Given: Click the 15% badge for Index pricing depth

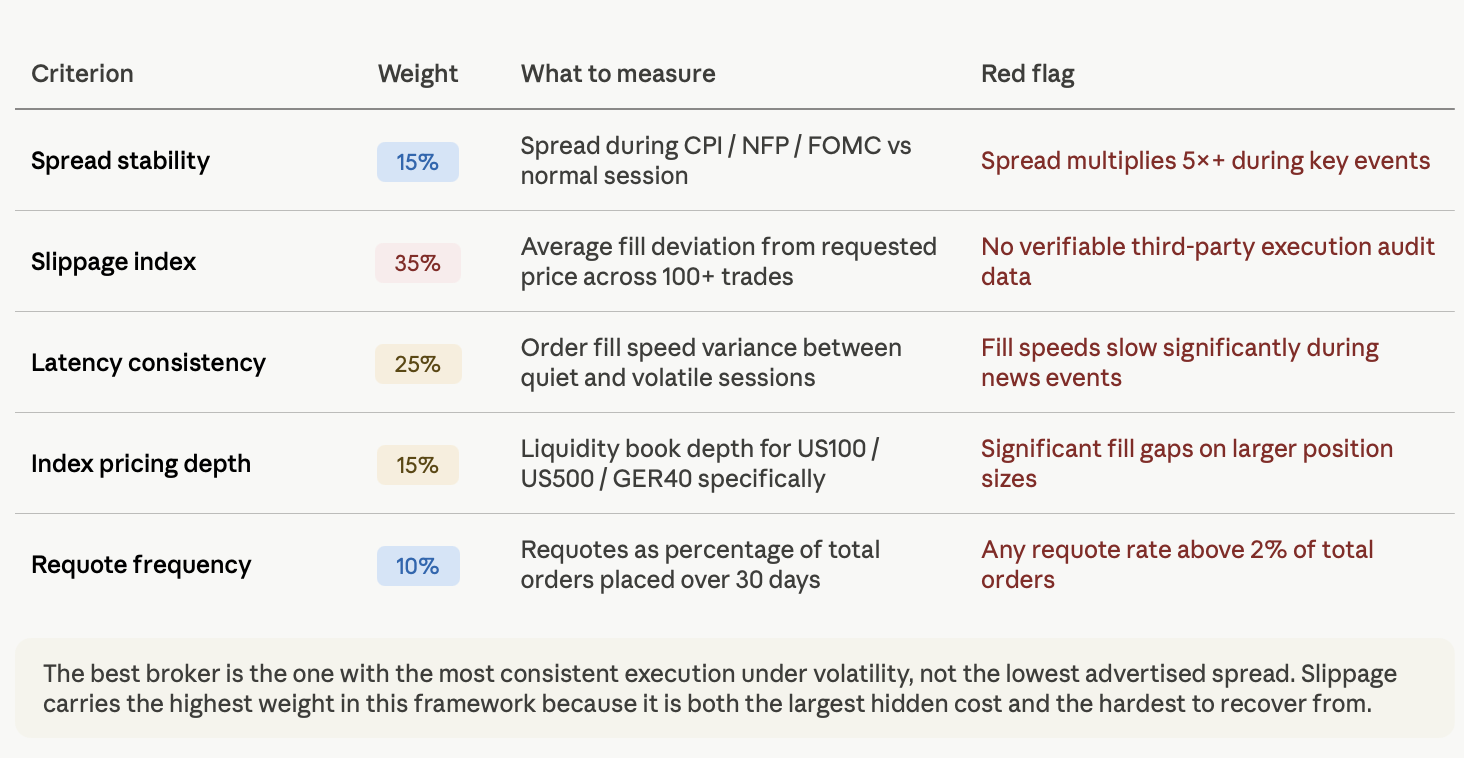Looking at the screenshot, I should 418,465.
